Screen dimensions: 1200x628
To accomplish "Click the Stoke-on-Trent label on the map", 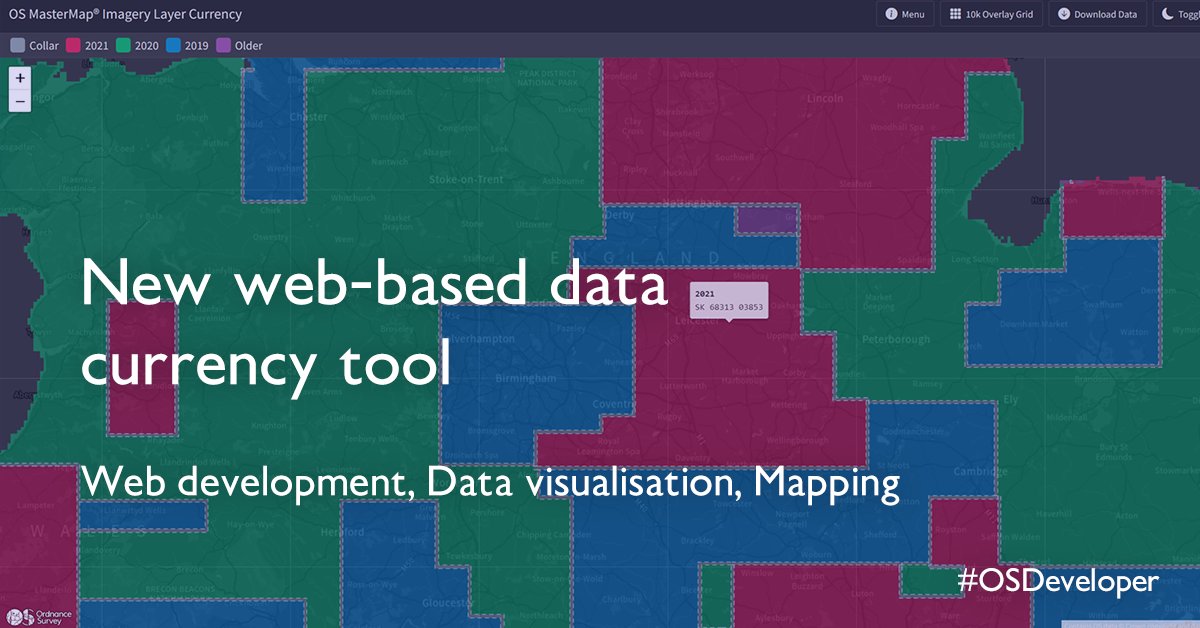I will pyautogui.click(x=465, y=180).
